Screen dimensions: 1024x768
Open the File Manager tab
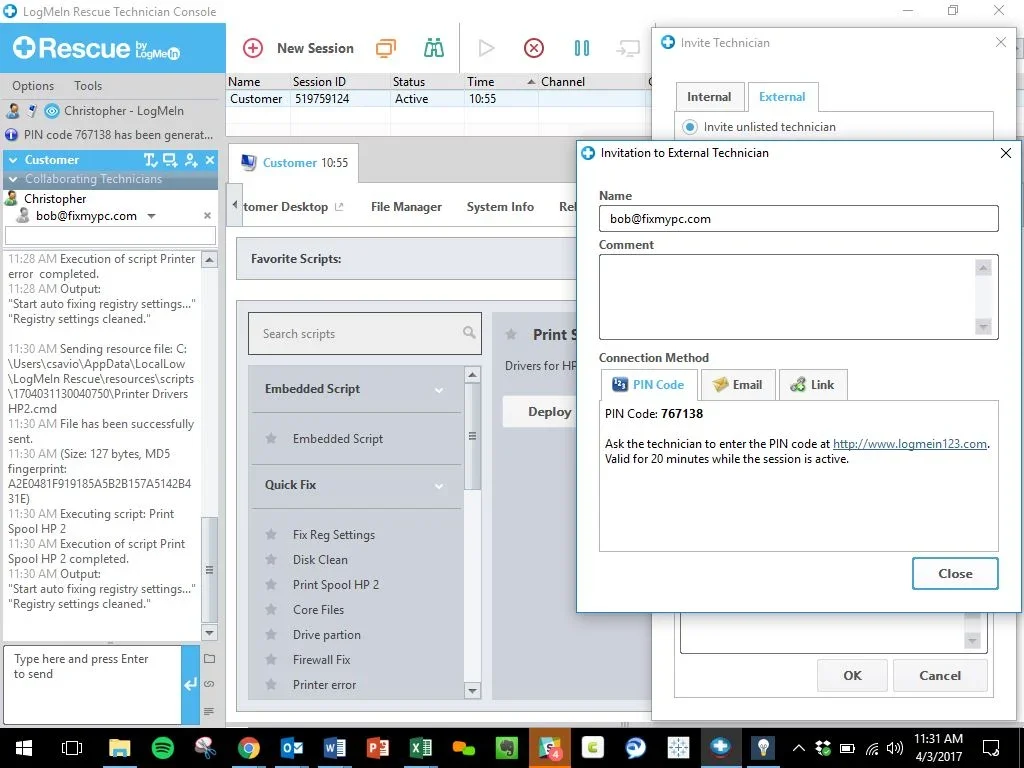tap(405, 207)
